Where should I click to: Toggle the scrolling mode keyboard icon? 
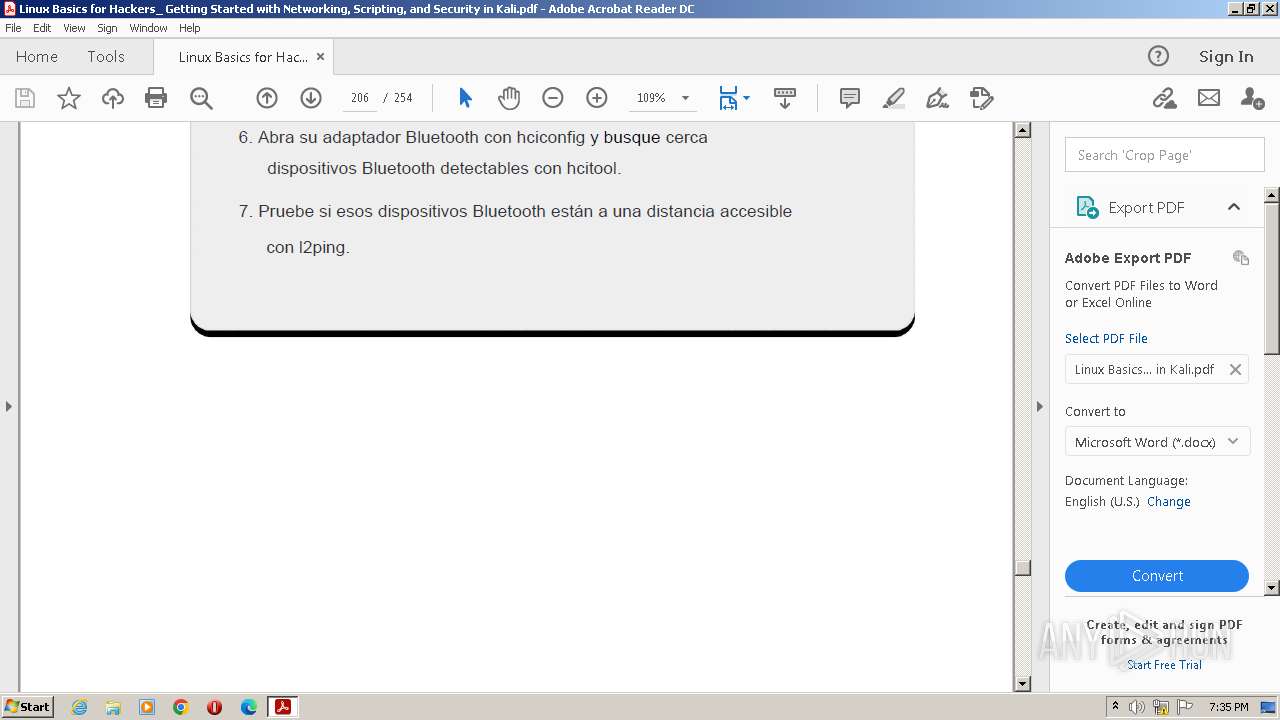coord(785,98)
